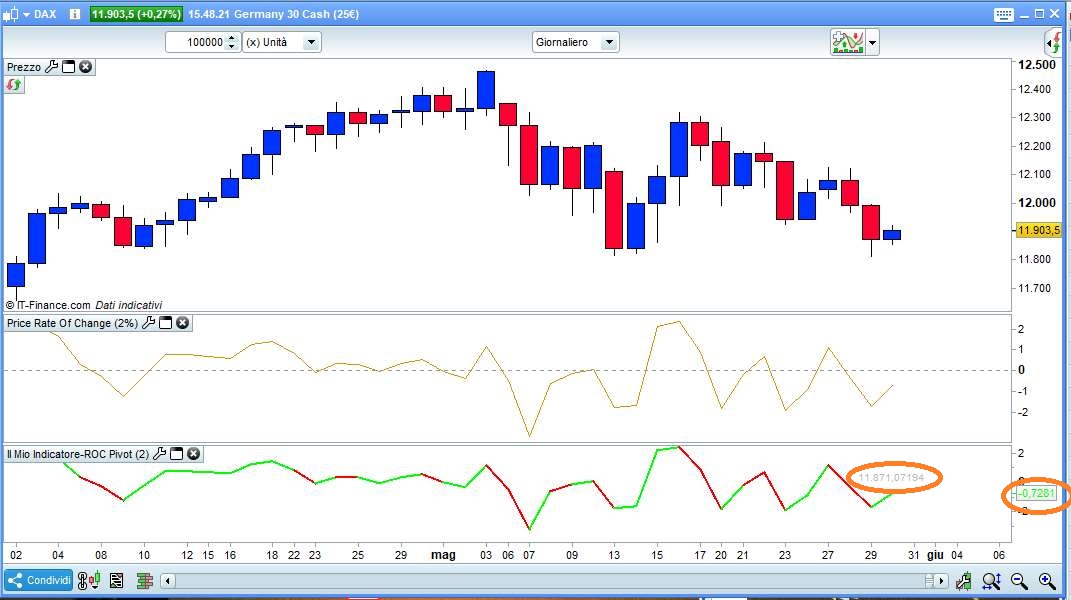Click the horizontal bars icon in bottom toolbar
1071x600 pixels.
(x=144, y=581)
